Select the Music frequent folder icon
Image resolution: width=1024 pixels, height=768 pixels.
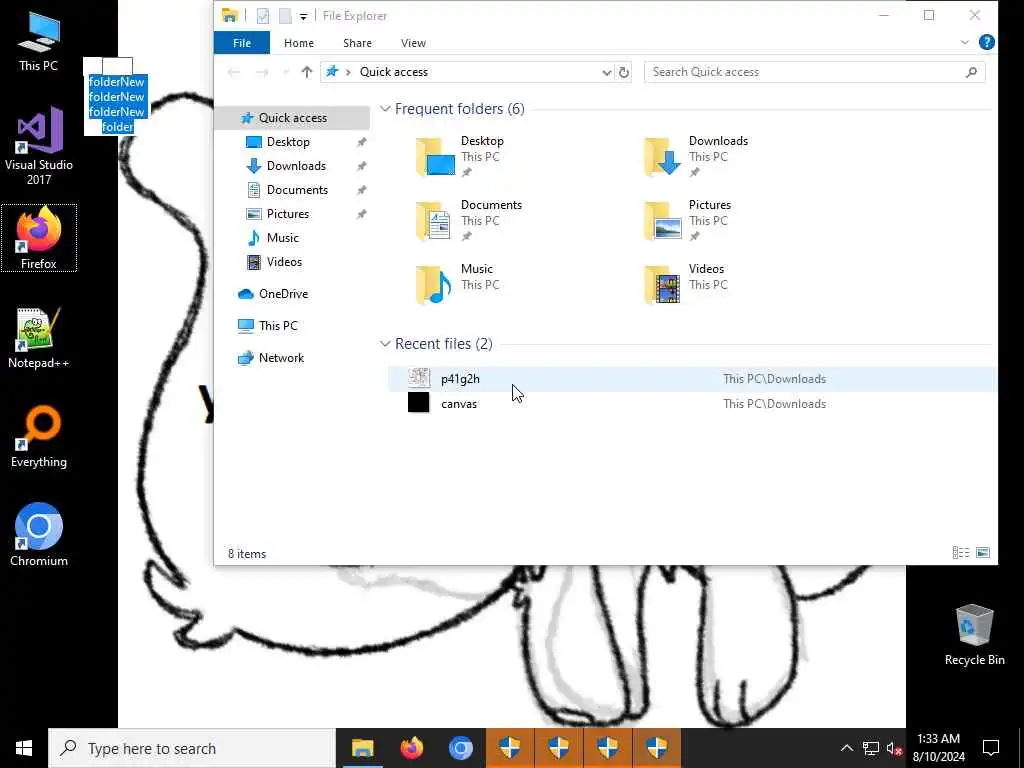(x=436, y=285)
